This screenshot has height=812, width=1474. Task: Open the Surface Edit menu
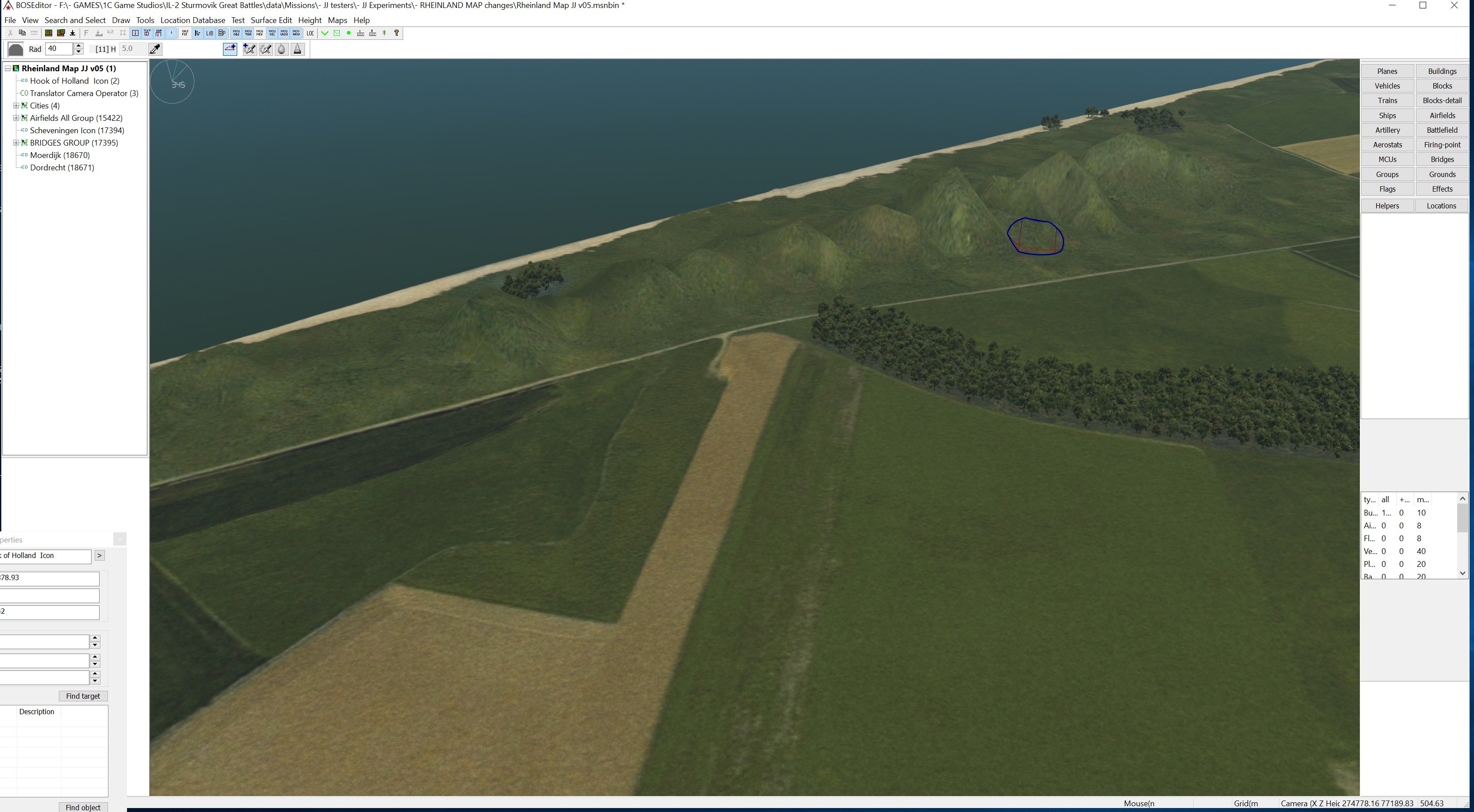pos(271,20)
